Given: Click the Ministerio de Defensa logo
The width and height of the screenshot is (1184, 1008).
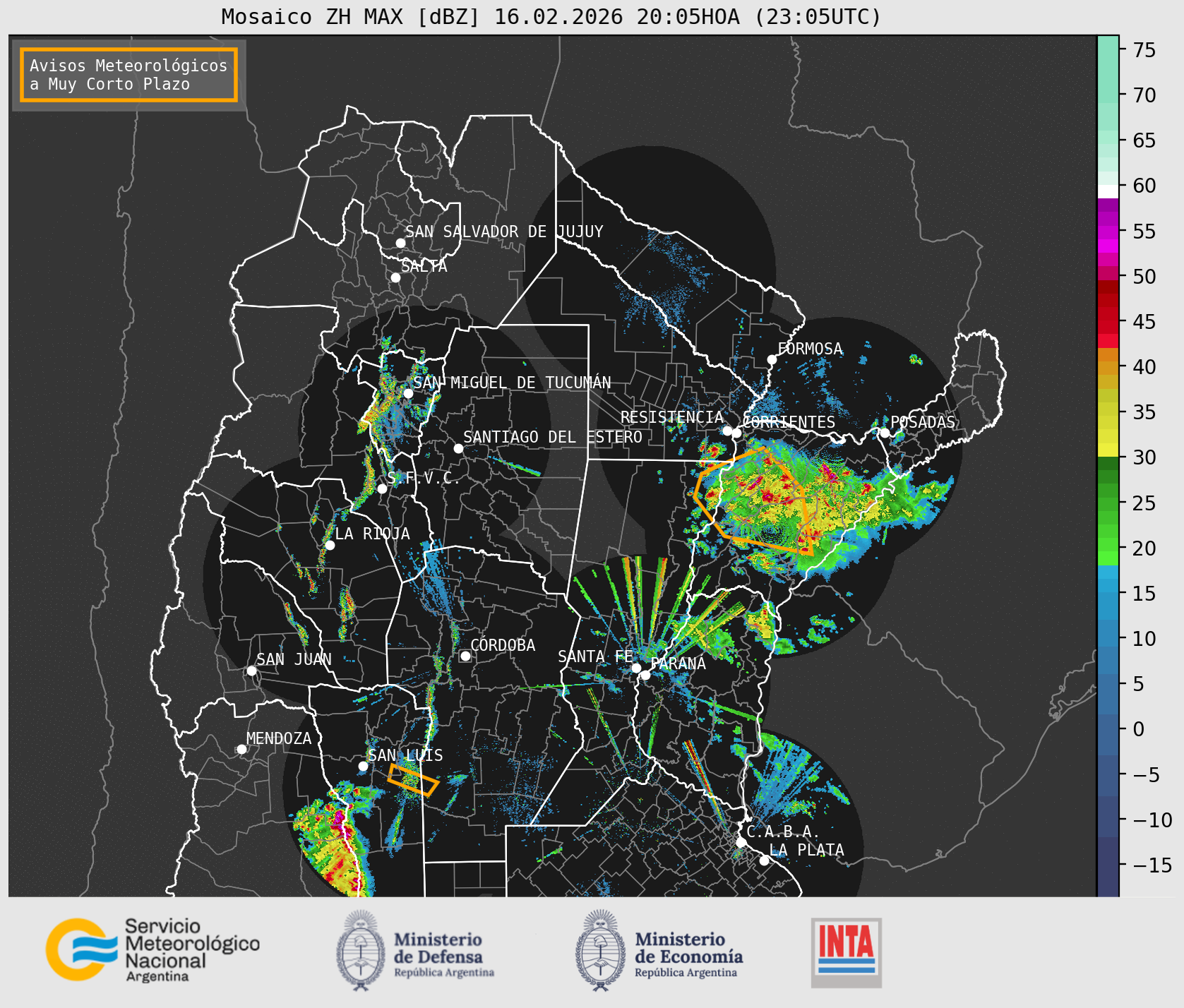Looking at the screenshot, I should click(415, 950).
